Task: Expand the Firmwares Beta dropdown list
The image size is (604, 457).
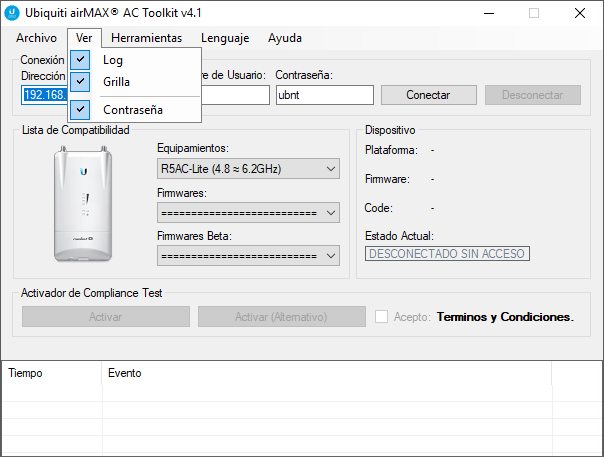Action: pyautogui.click(x=248, y=256)
